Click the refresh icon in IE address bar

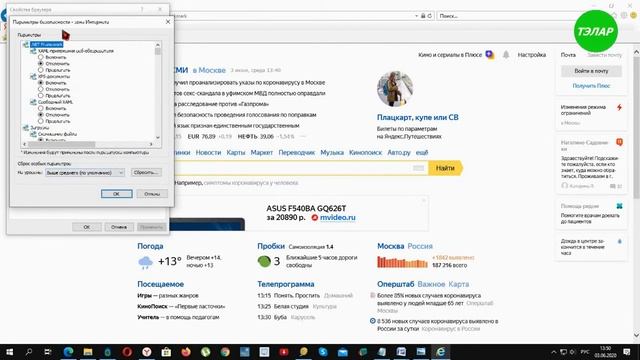coord(429,16)
